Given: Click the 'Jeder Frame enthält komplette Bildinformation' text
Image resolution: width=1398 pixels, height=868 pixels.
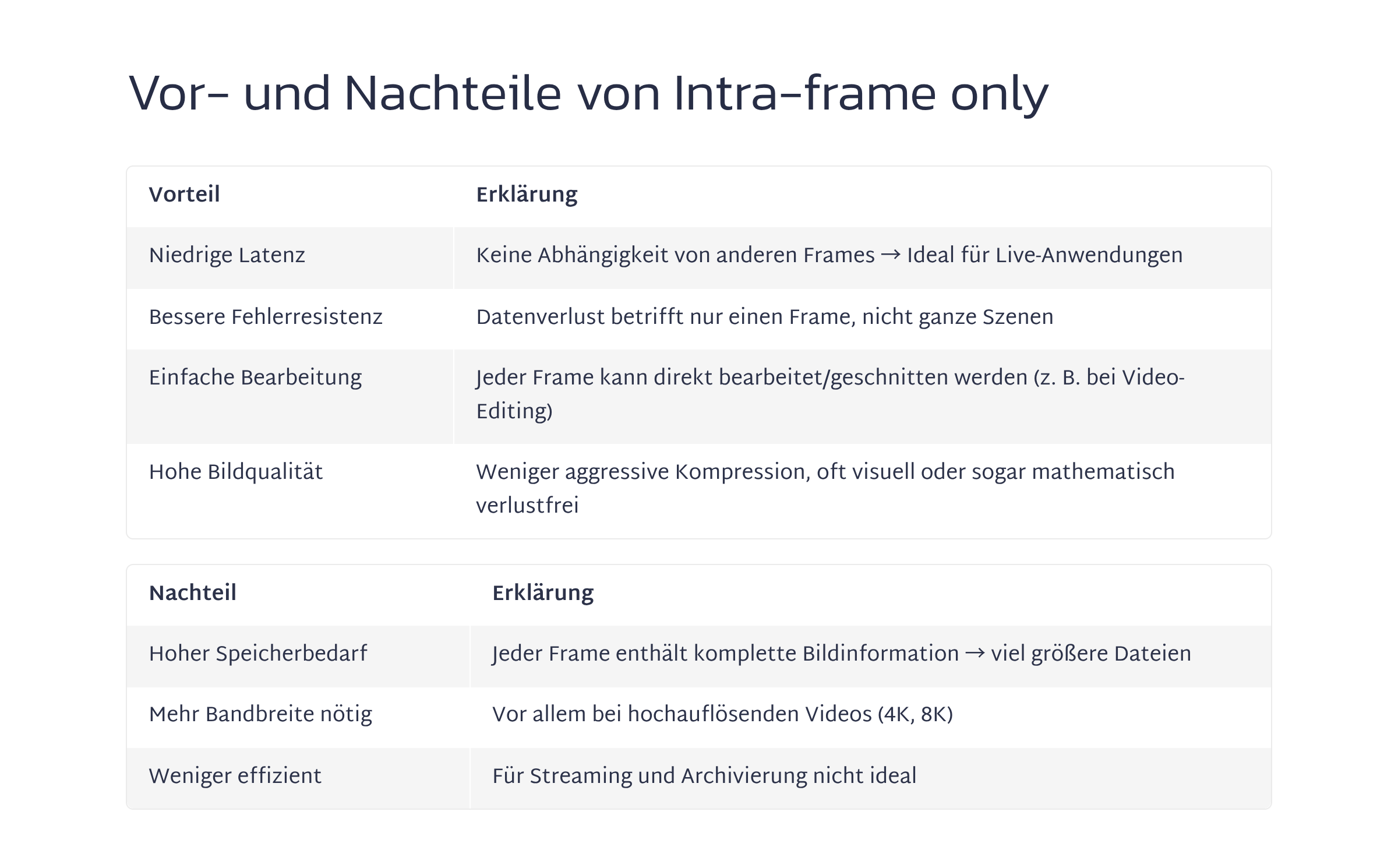Looking at the screenshot, I should pos(725,654).
